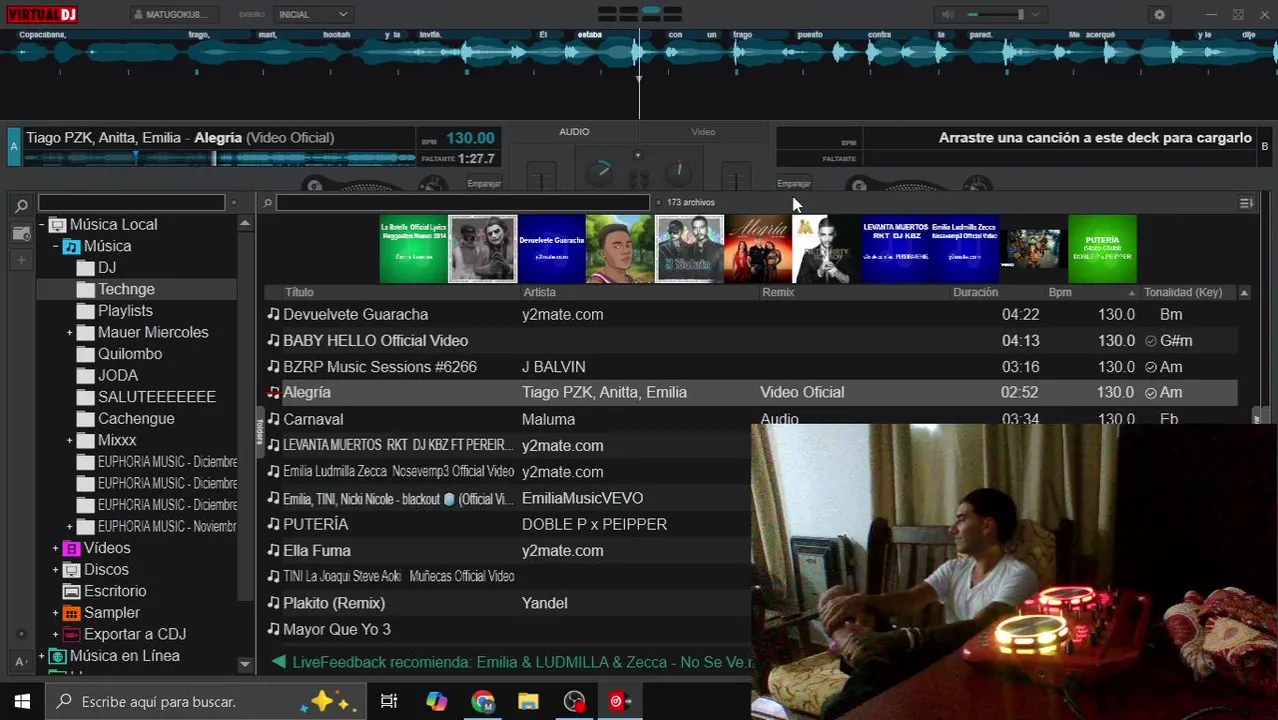Screen dimensions: 1278x720
Task: Select deck B indicator
Action: [1265, 146]
